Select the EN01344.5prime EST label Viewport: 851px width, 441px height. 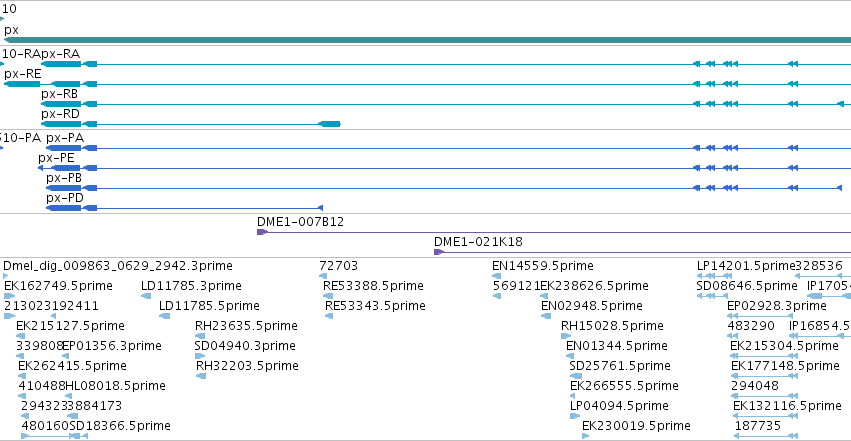pos(617,346)
